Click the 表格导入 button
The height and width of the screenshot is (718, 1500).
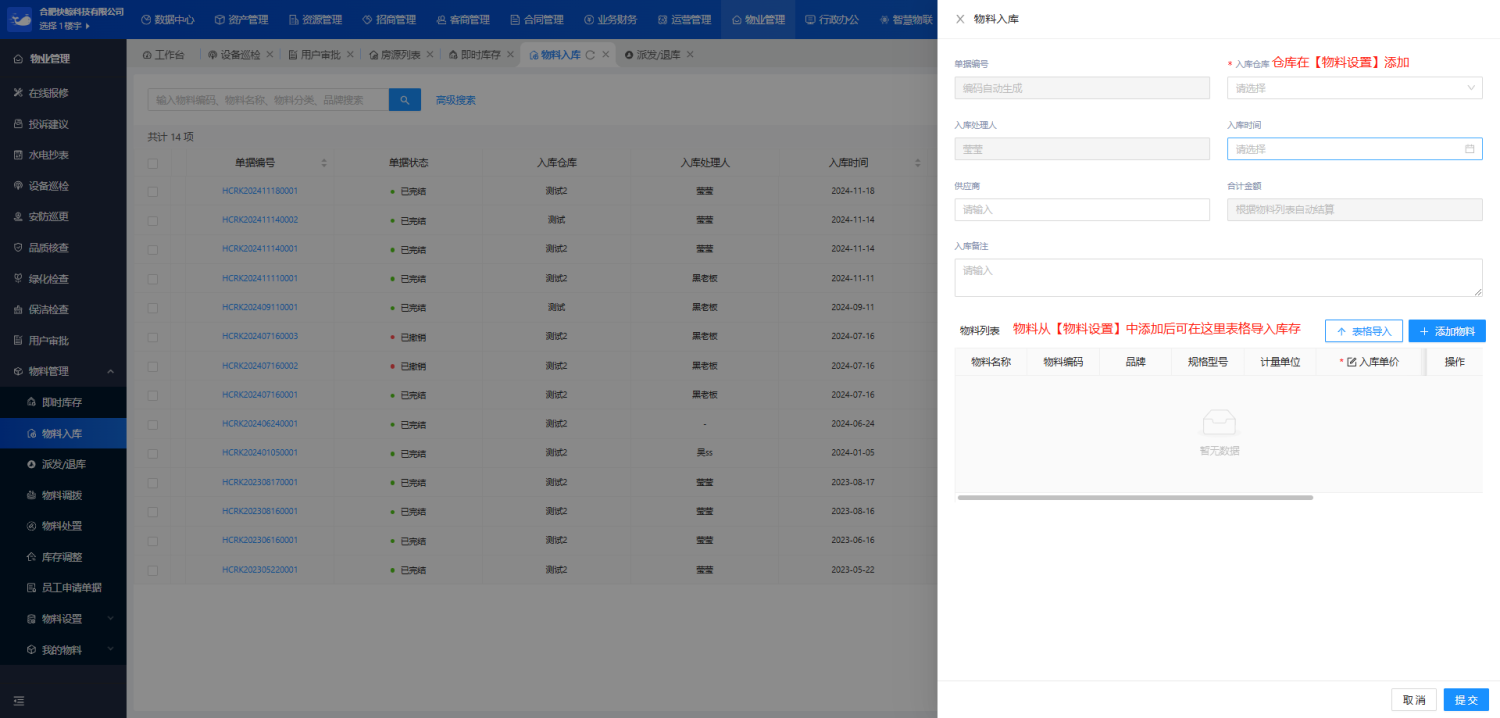point(1364,331)
